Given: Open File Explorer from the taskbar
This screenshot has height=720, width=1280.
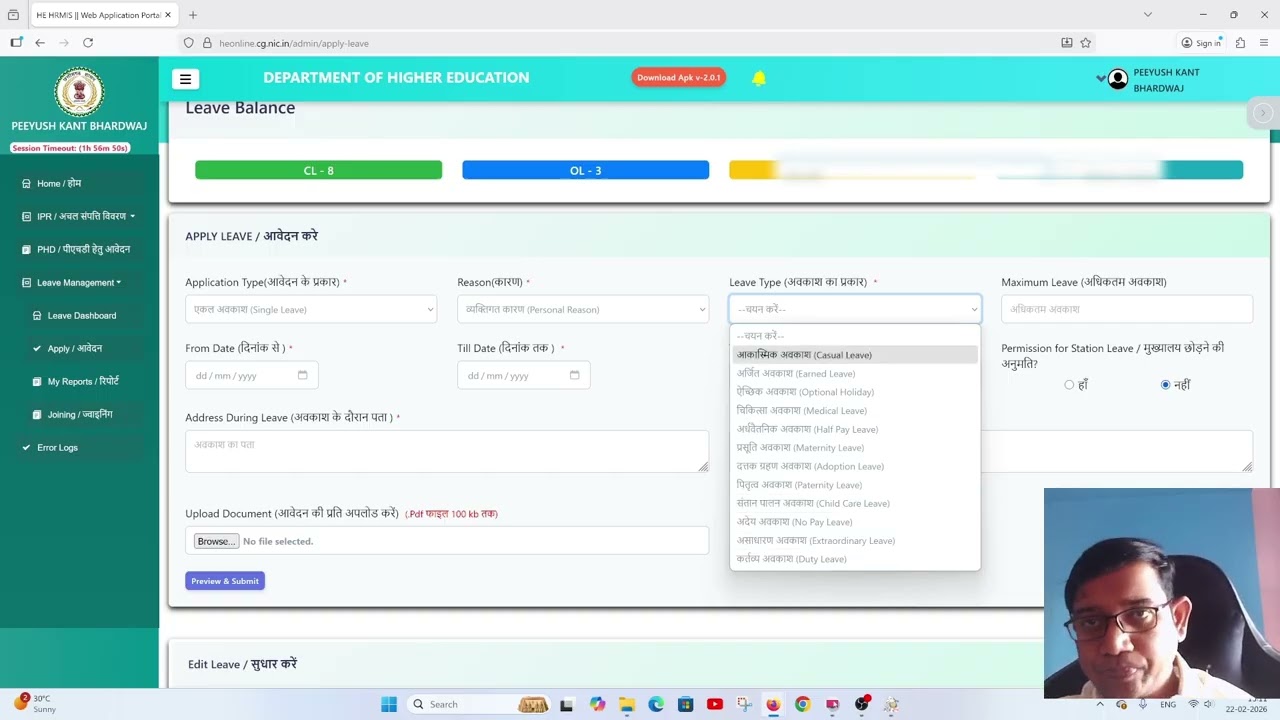Looking at the screenshot, I should (x=627, y=704).
